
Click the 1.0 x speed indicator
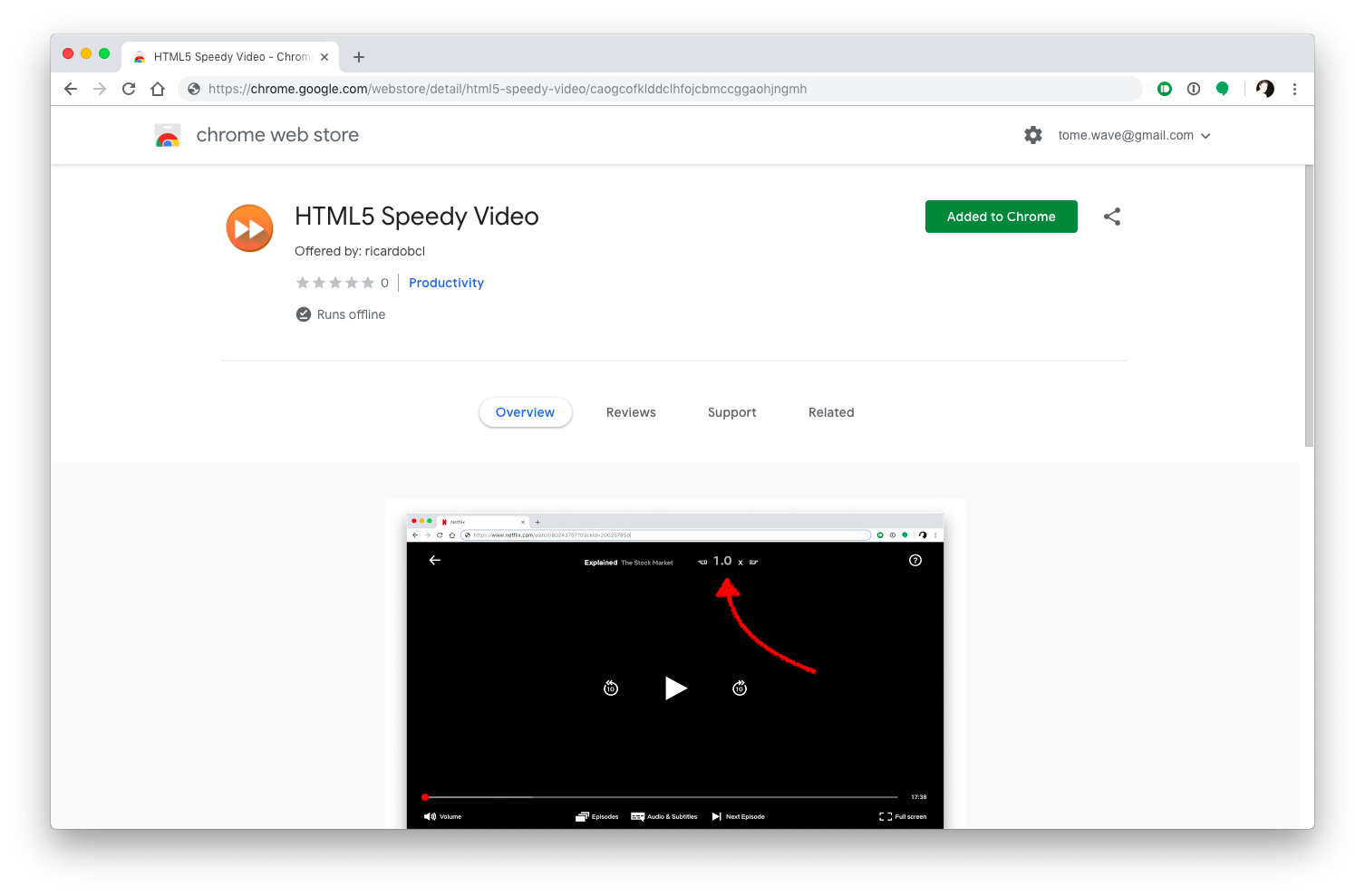click(728, 562)
